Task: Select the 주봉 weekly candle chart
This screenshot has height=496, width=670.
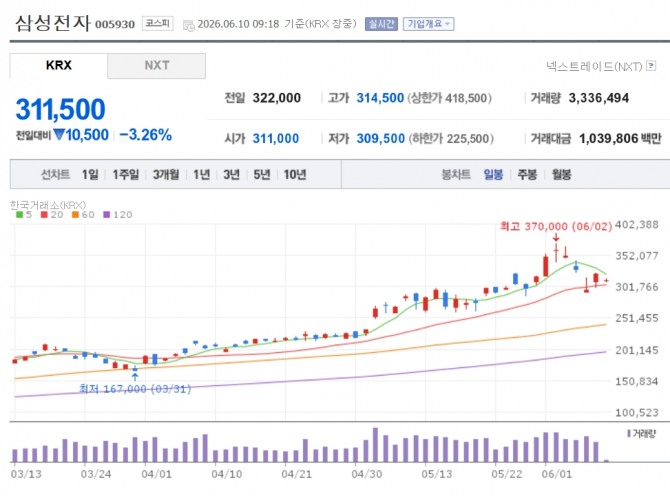Action: click(x=527, y=174)
